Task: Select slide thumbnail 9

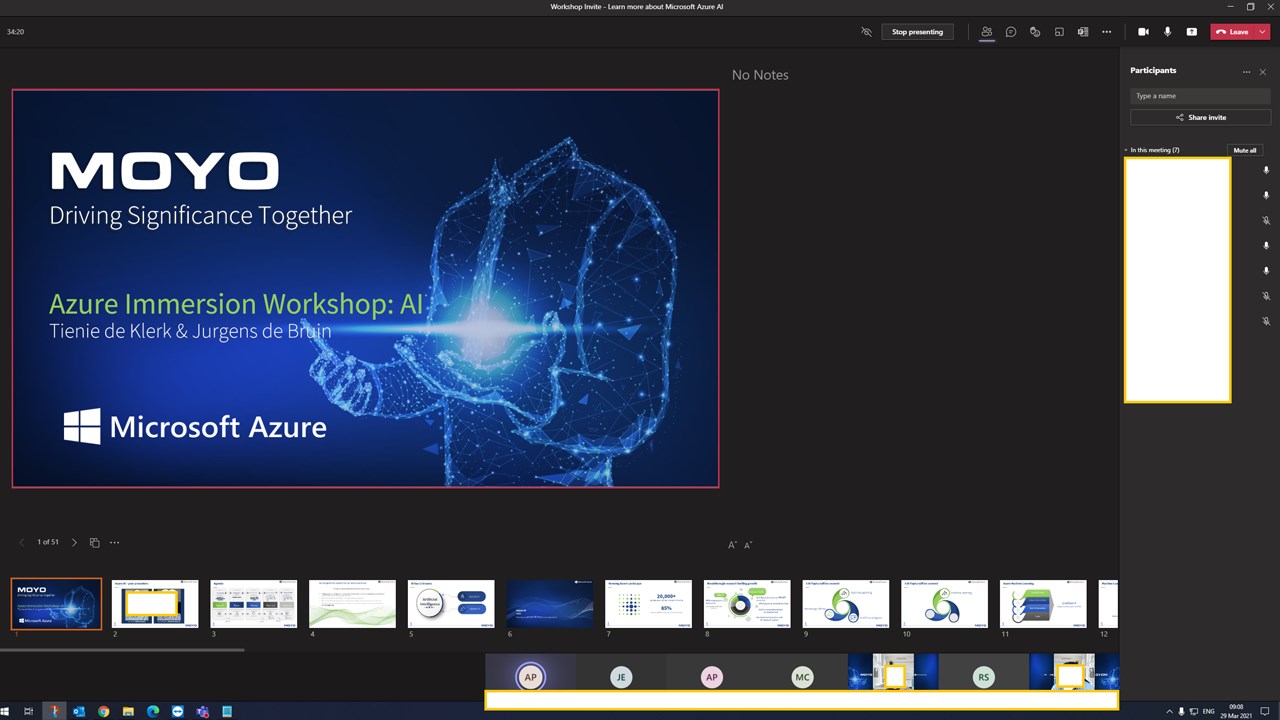Action: (846, 604)
